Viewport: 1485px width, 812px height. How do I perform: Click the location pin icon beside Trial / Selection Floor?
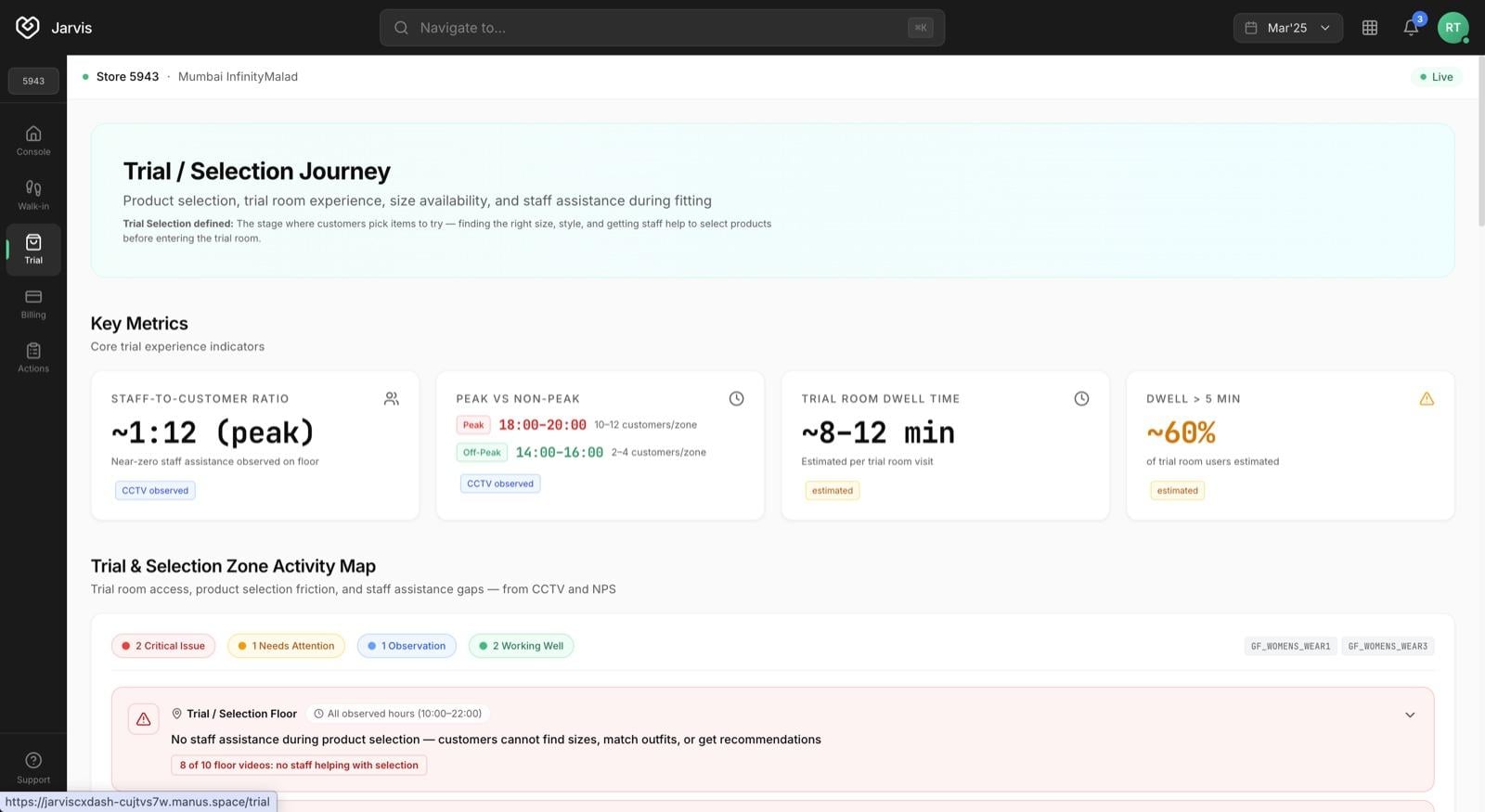point(176,714)
